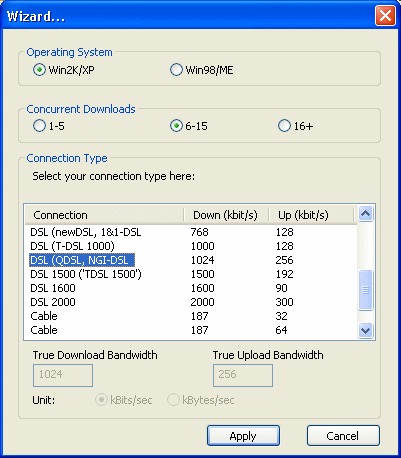Click the True Download Bandwidth field
Screen dimensions: 401x458
click(x=63, y=375)
